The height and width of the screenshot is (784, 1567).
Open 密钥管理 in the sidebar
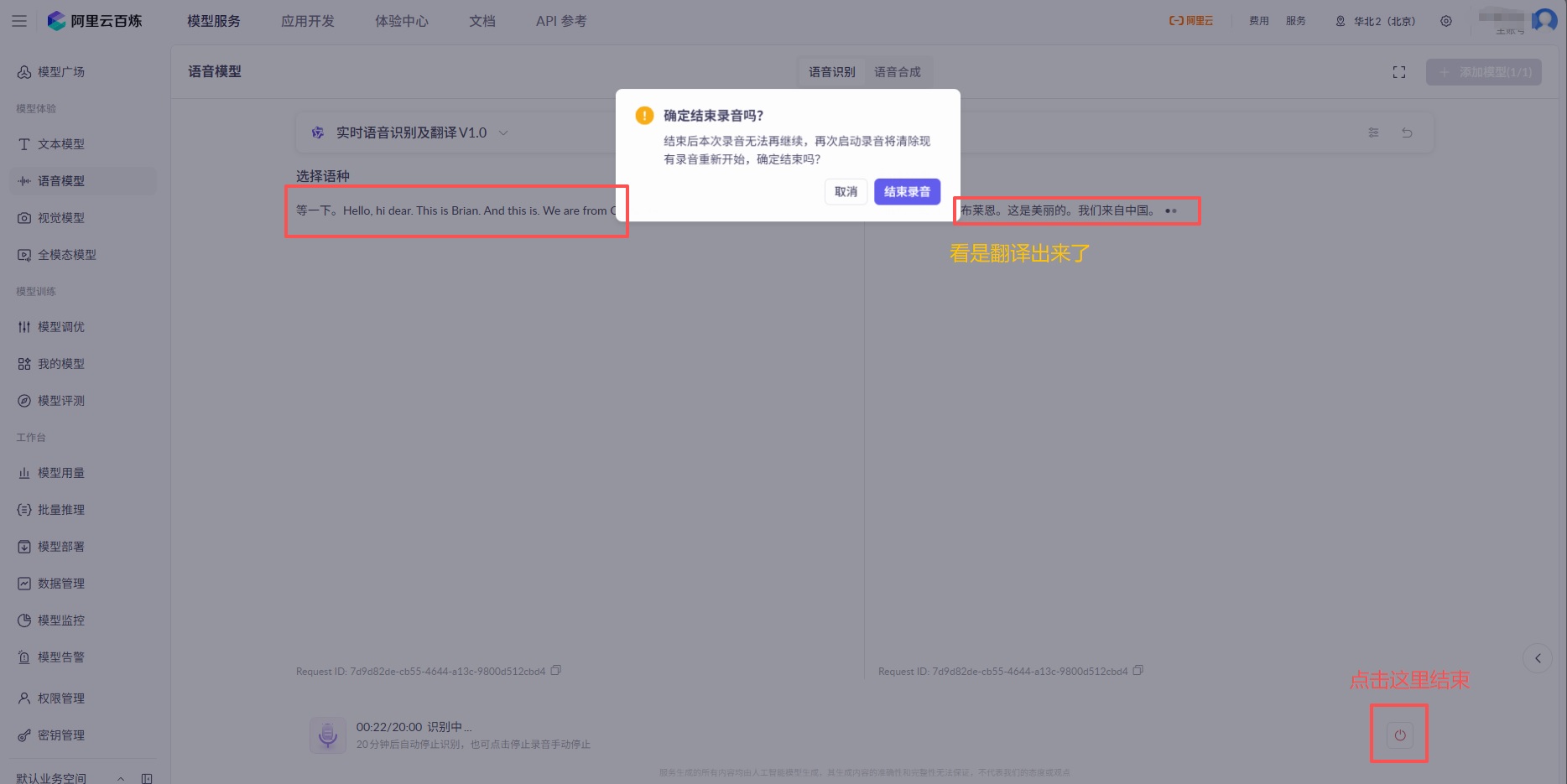(x=60, y=735)
